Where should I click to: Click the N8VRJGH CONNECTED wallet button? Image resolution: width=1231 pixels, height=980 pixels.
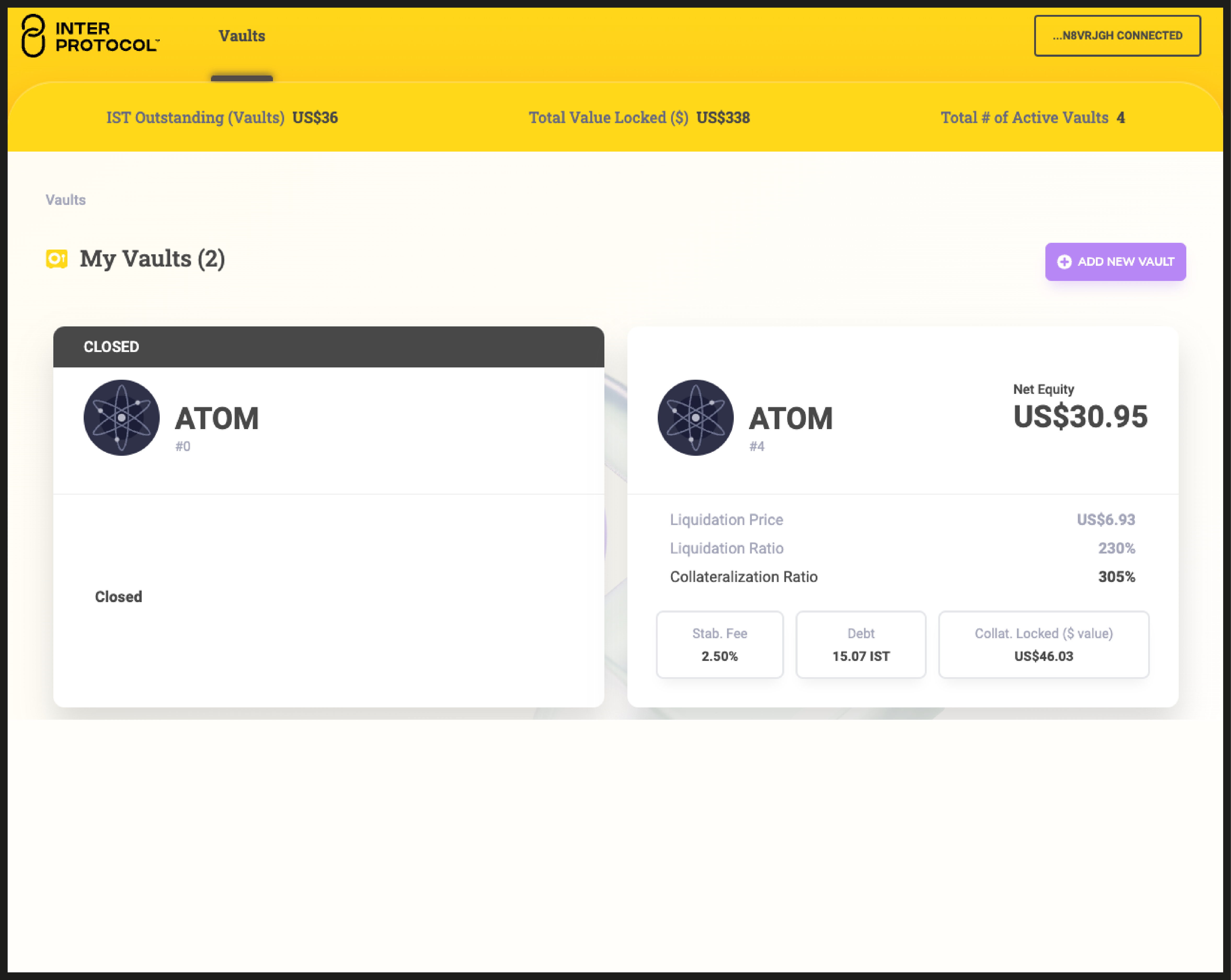pyautogui.click(x=1117, y=35)
